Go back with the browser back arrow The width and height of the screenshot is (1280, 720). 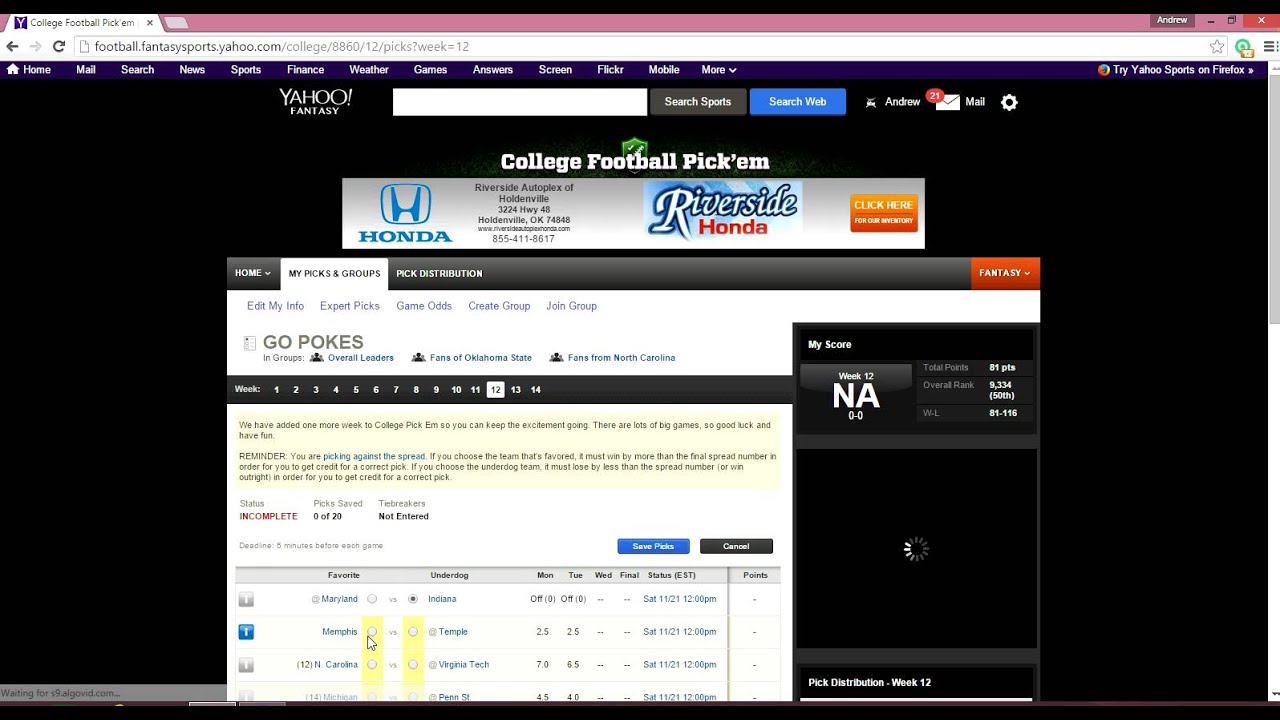point(12,46)
